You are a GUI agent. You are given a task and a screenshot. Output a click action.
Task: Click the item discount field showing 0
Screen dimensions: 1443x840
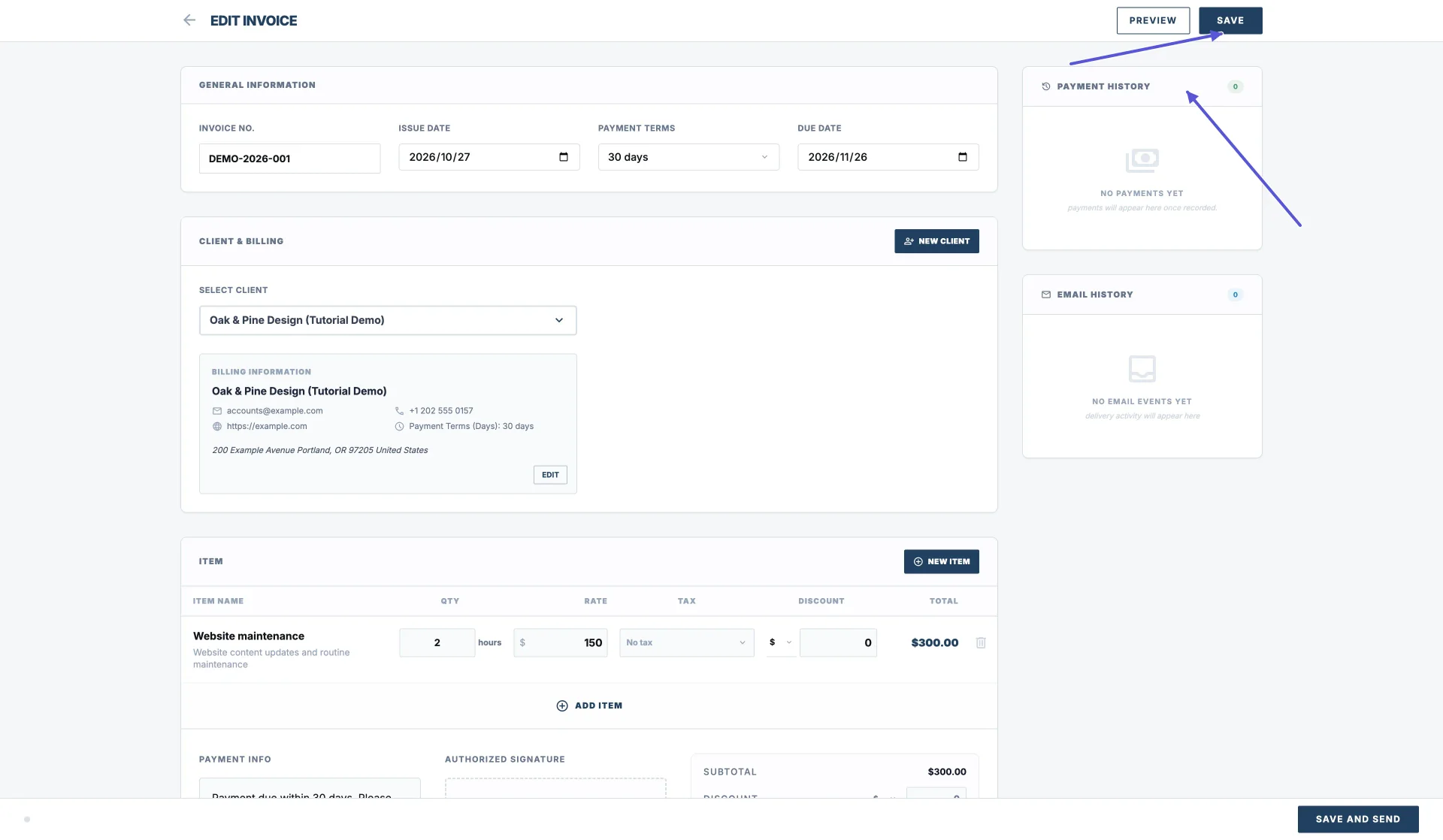[838, 642]
